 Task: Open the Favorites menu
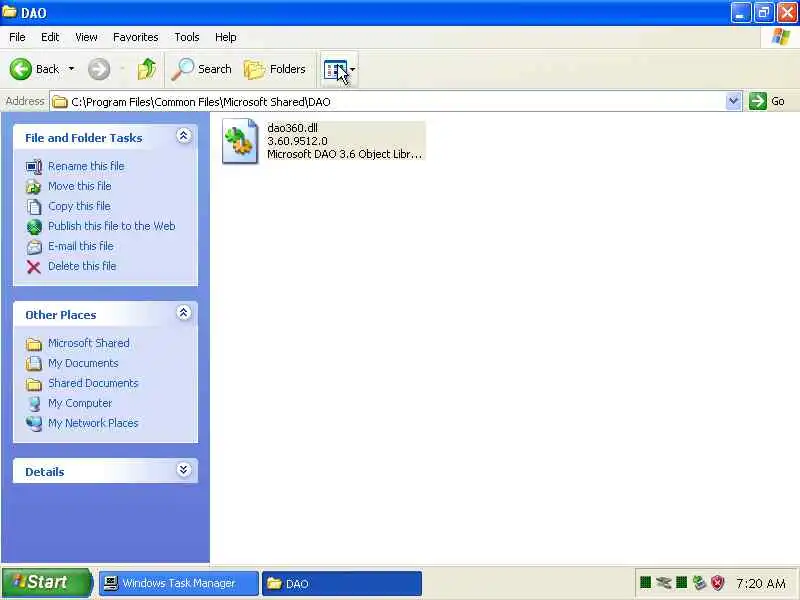[136, 37]
